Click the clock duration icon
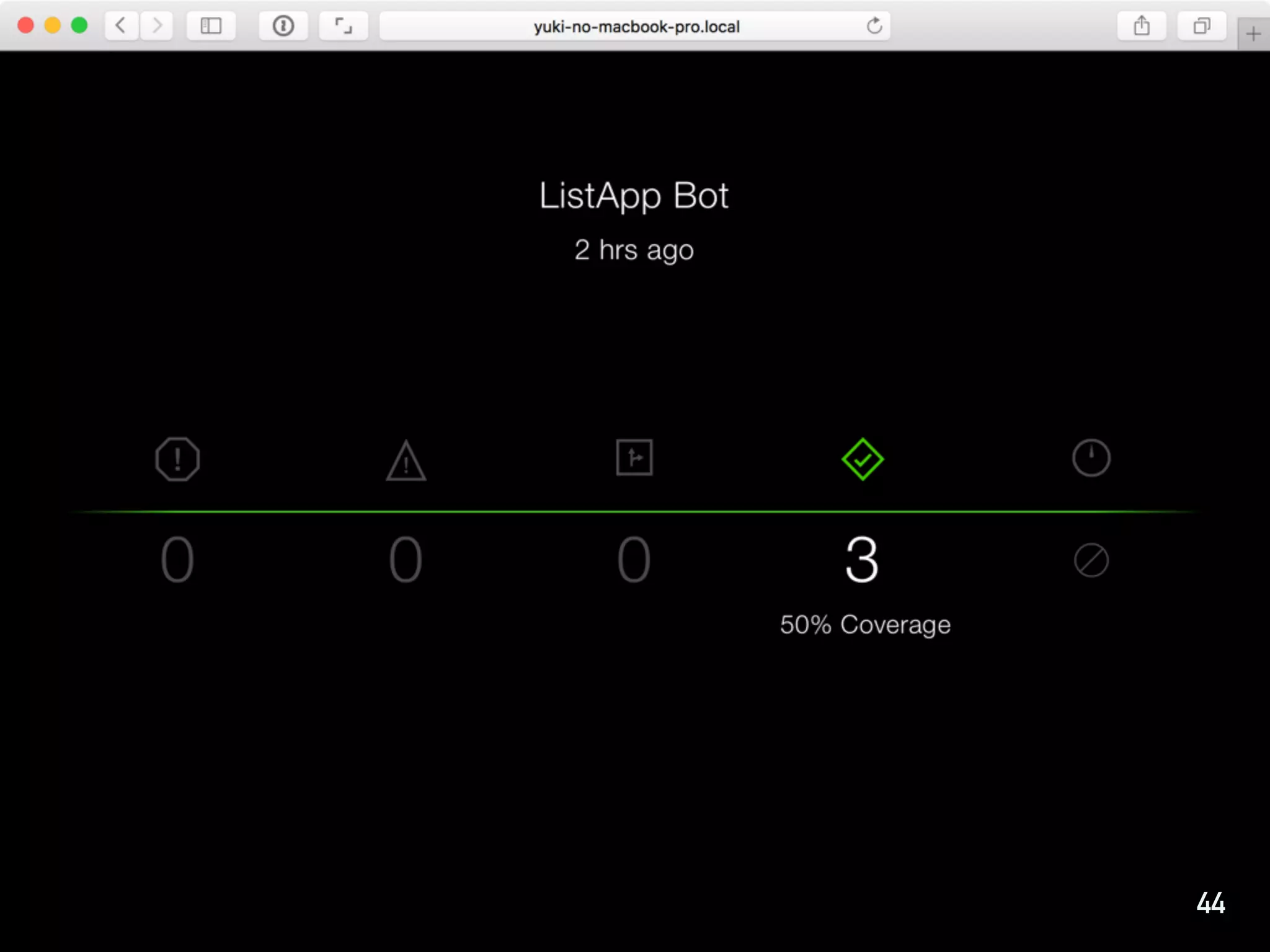Image resolution: width=1270 pixels, height=952 pixels. click(x=1091, y=458)
